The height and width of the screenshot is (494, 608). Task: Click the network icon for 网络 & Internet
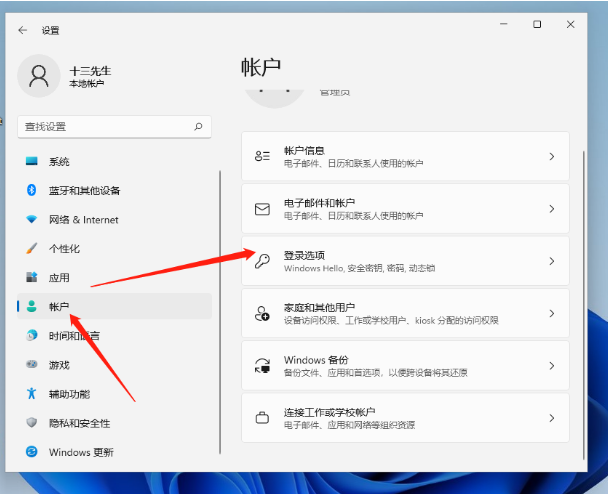point(31,219)
